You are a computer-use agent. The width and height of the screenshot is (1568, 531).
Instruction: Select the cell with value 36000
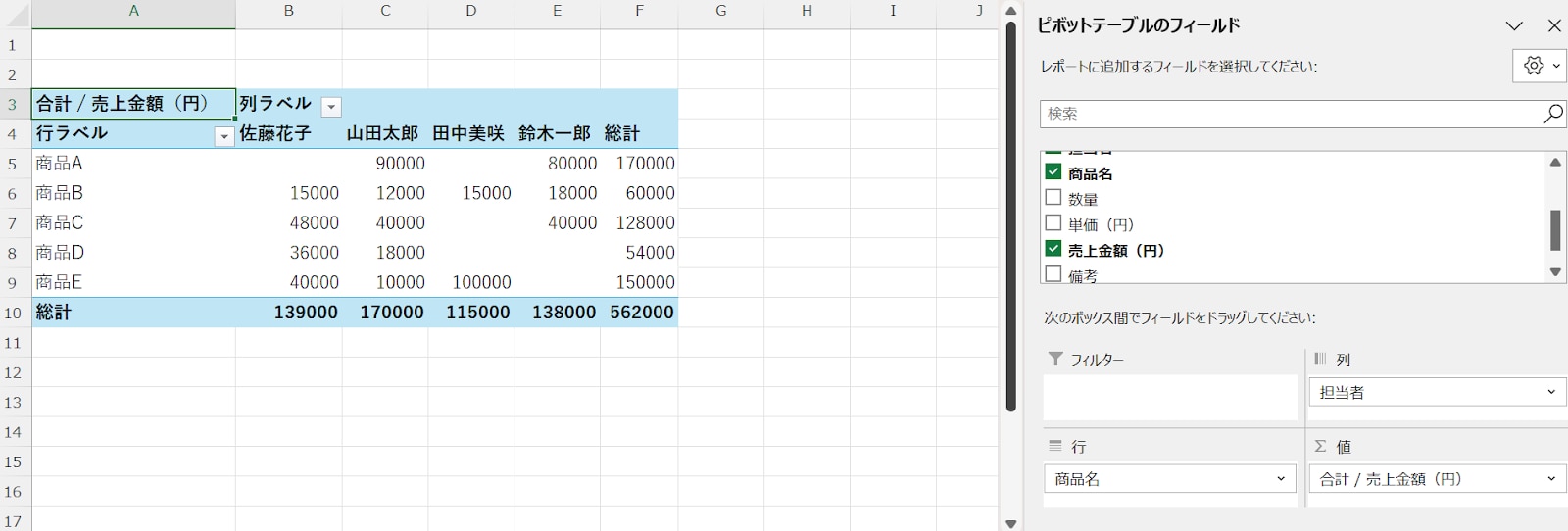[x=289, y=253]
